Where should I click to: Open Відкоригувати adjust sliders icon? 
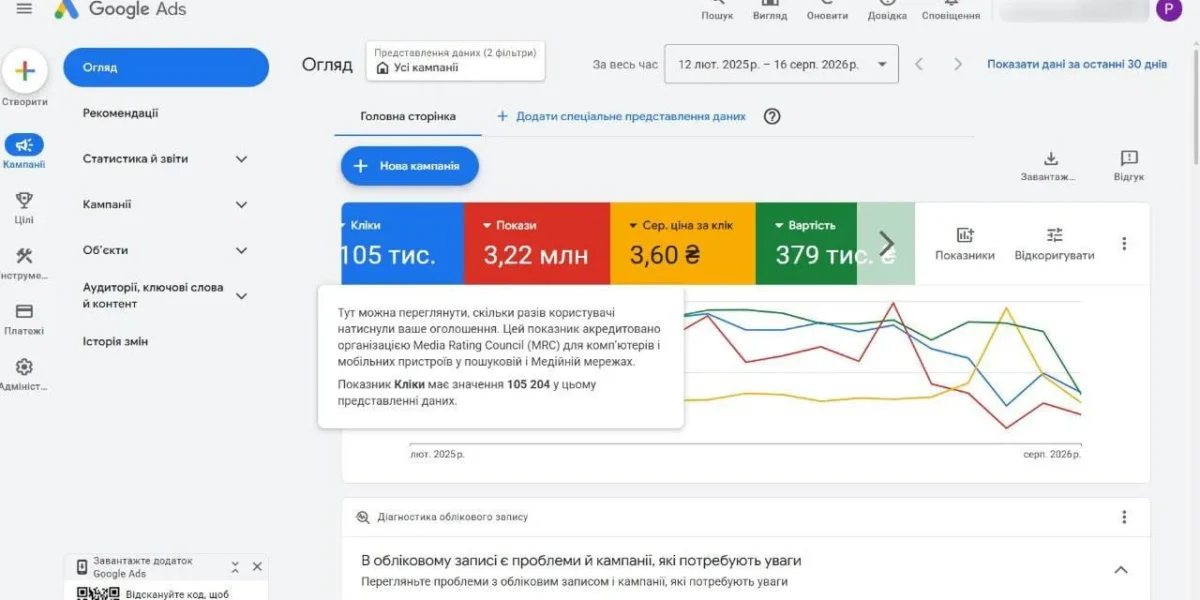(1055, 235)
